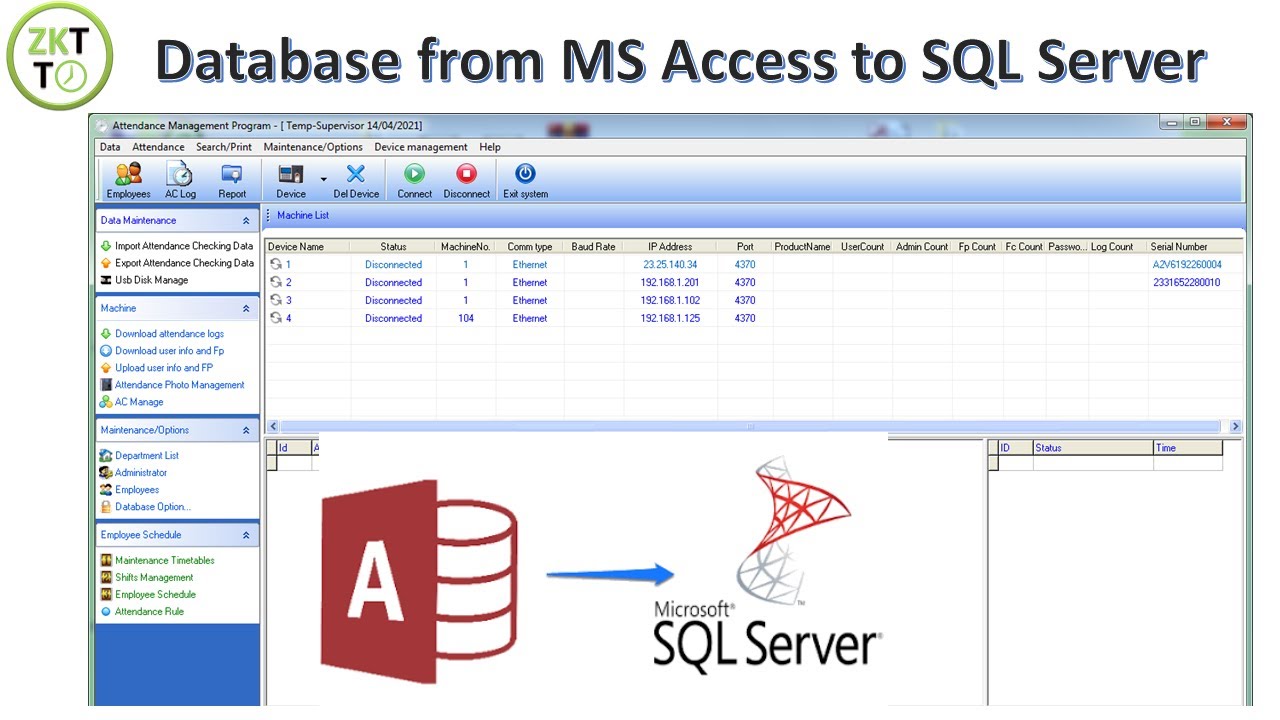Sort by IP Address column header
The image size is (1280, 720).
(670, 246)
